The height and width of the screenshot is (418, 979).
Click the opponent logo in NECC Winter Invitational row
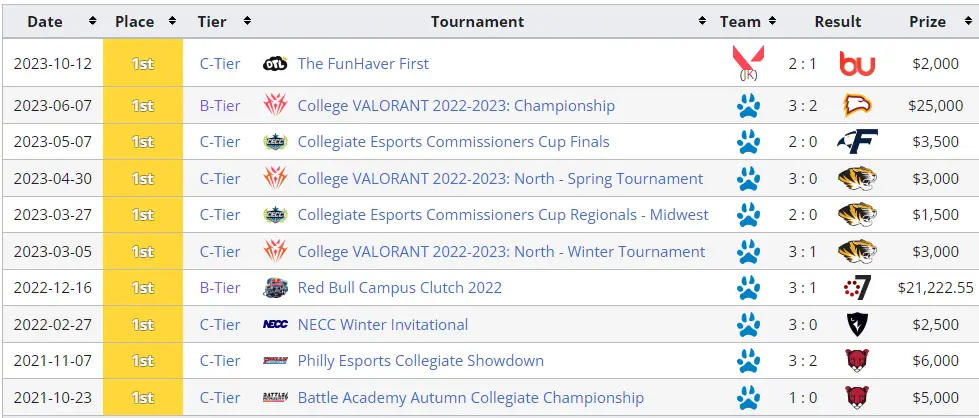(x=857, y=324)
